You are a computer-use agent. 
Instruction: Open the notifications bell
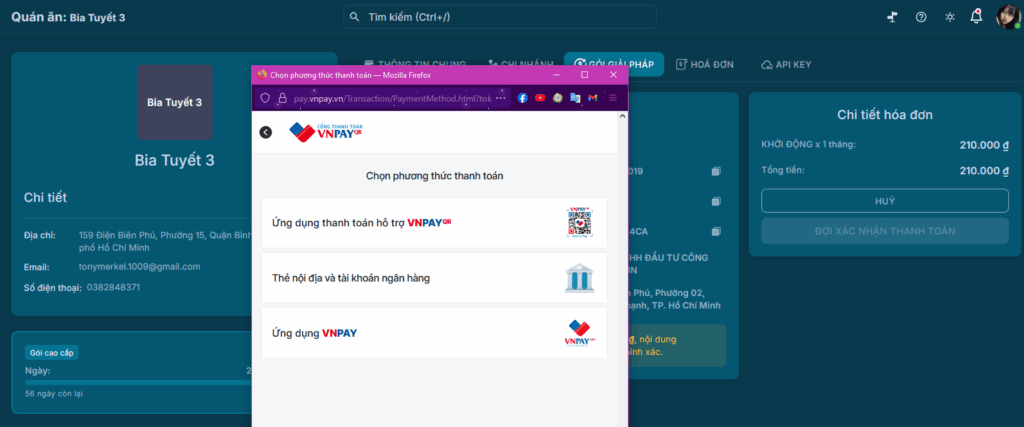(976, 17)
